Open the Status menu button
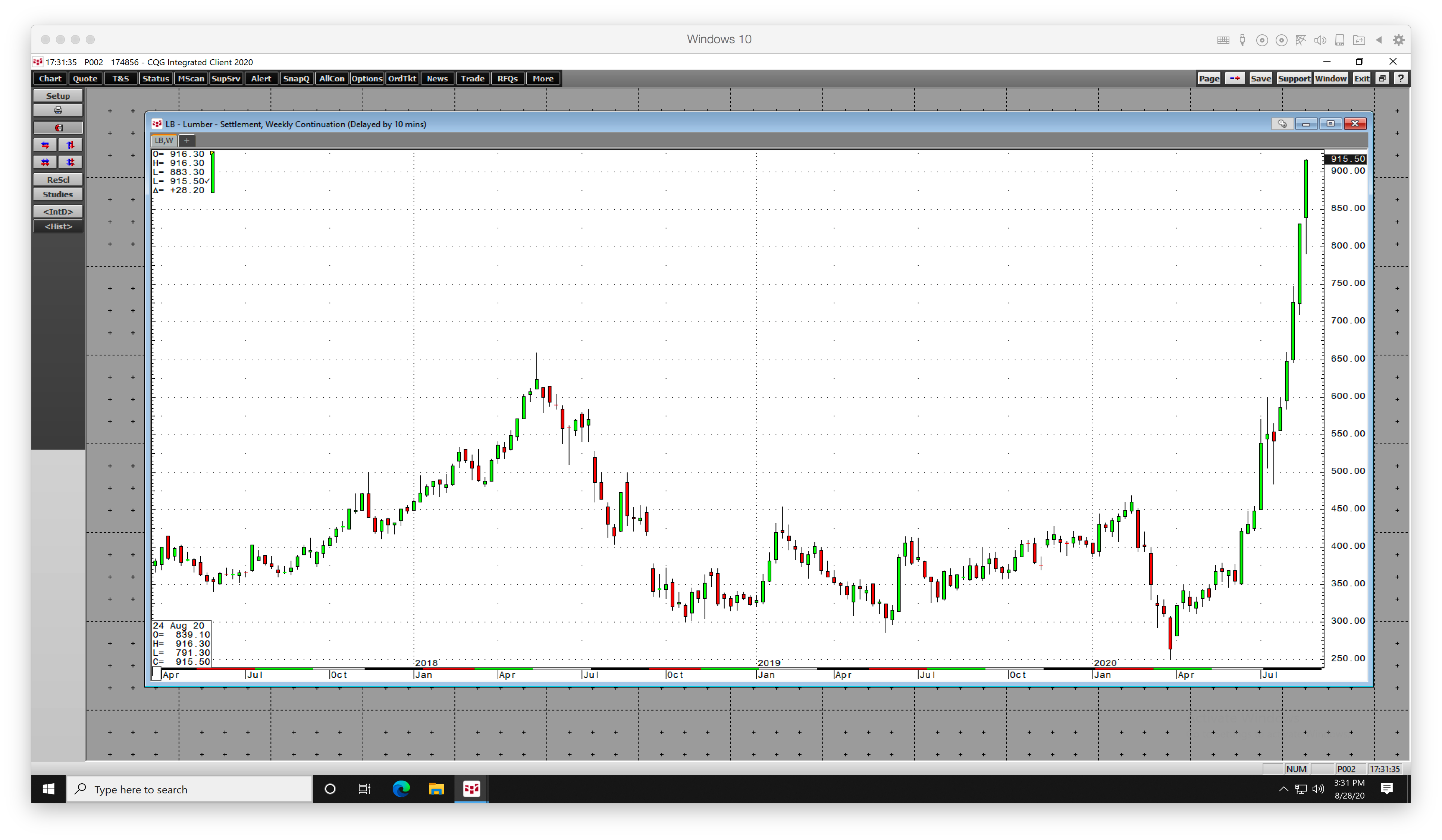 pos(156,78)
